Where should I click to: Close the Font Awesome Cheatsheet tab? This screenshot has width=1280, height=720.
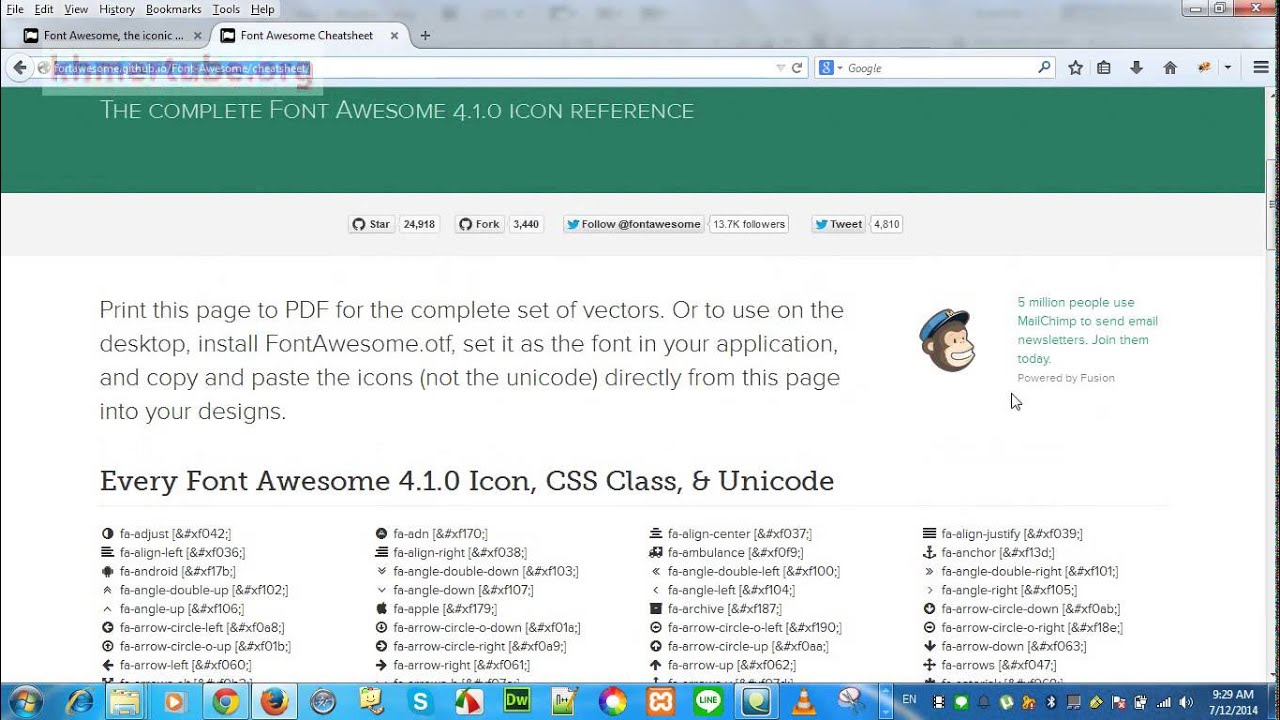tap(394, 35)
